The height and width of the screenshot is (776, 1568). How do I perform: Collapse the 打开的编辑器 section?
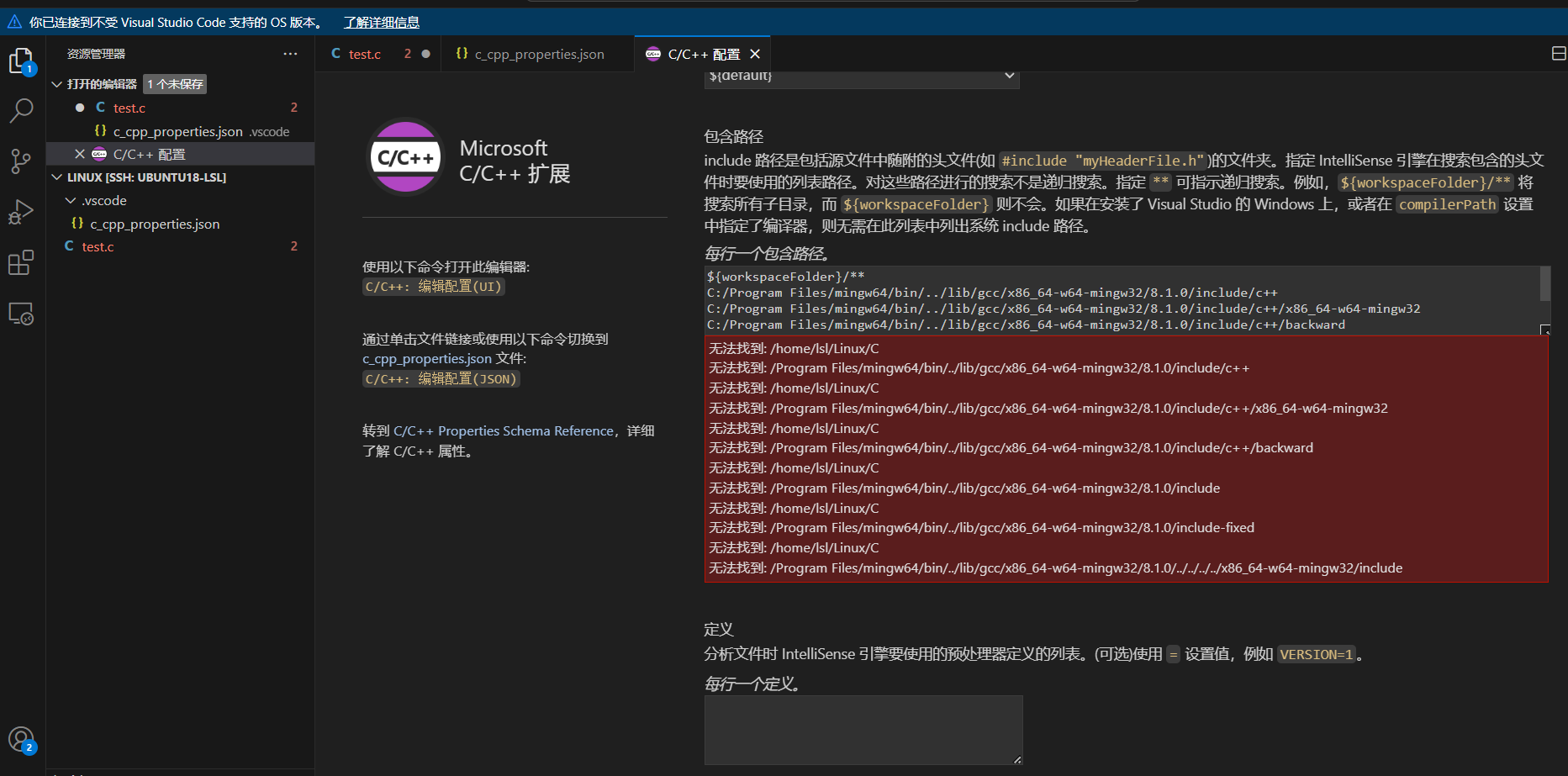pos(57,83)
